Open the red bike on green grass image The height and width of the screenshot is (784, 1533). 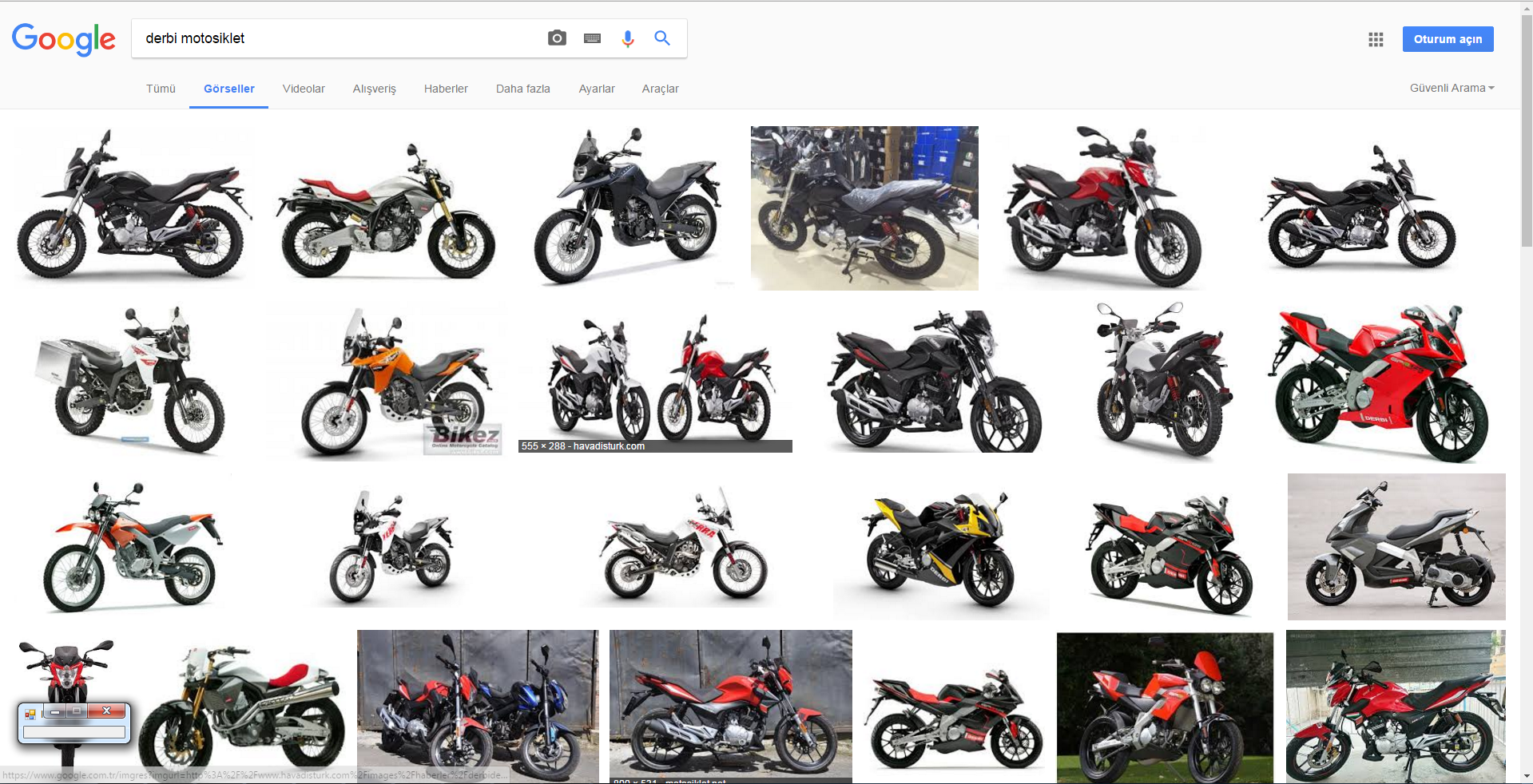pos(1165,708)
